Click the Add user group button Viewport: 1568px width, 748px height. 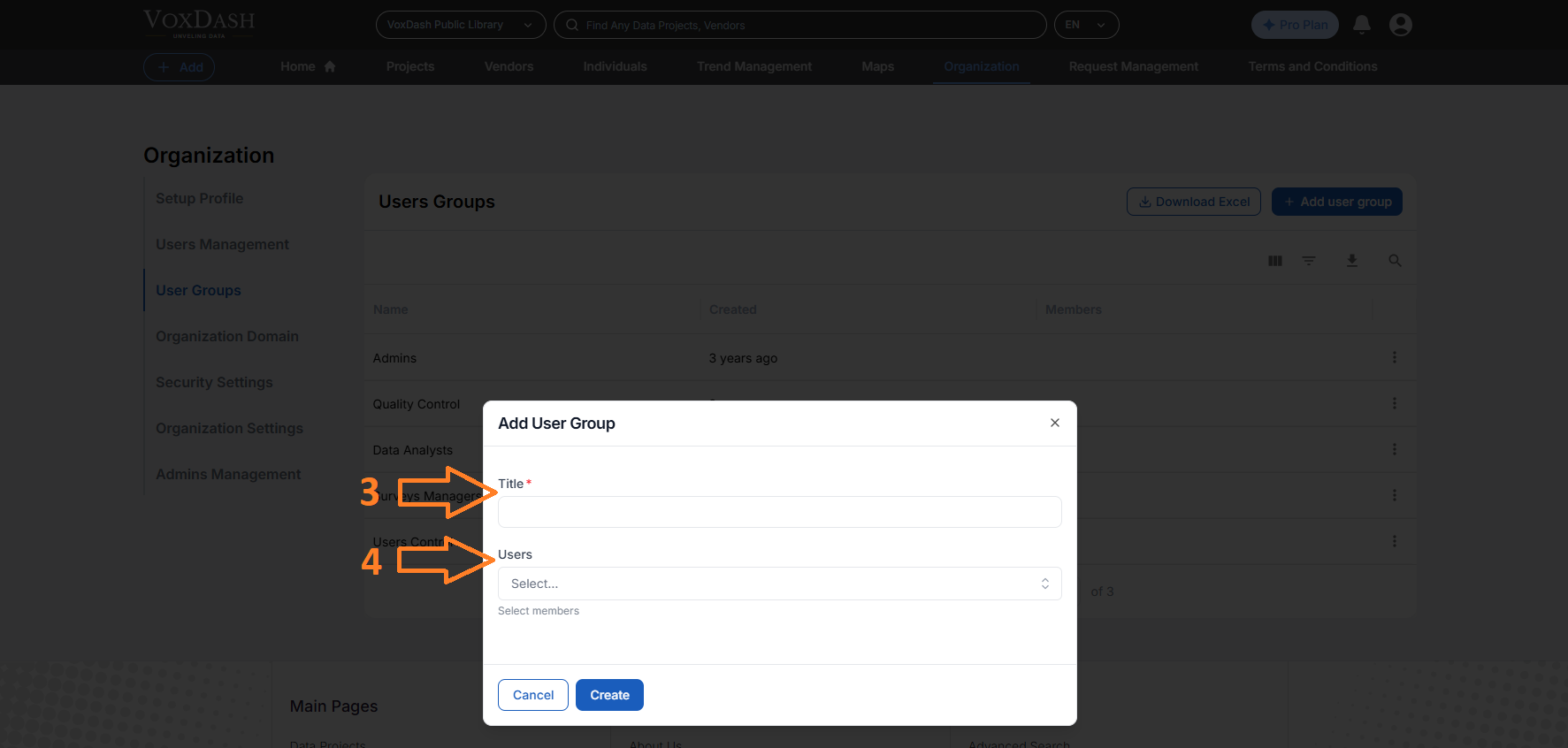1336,202
